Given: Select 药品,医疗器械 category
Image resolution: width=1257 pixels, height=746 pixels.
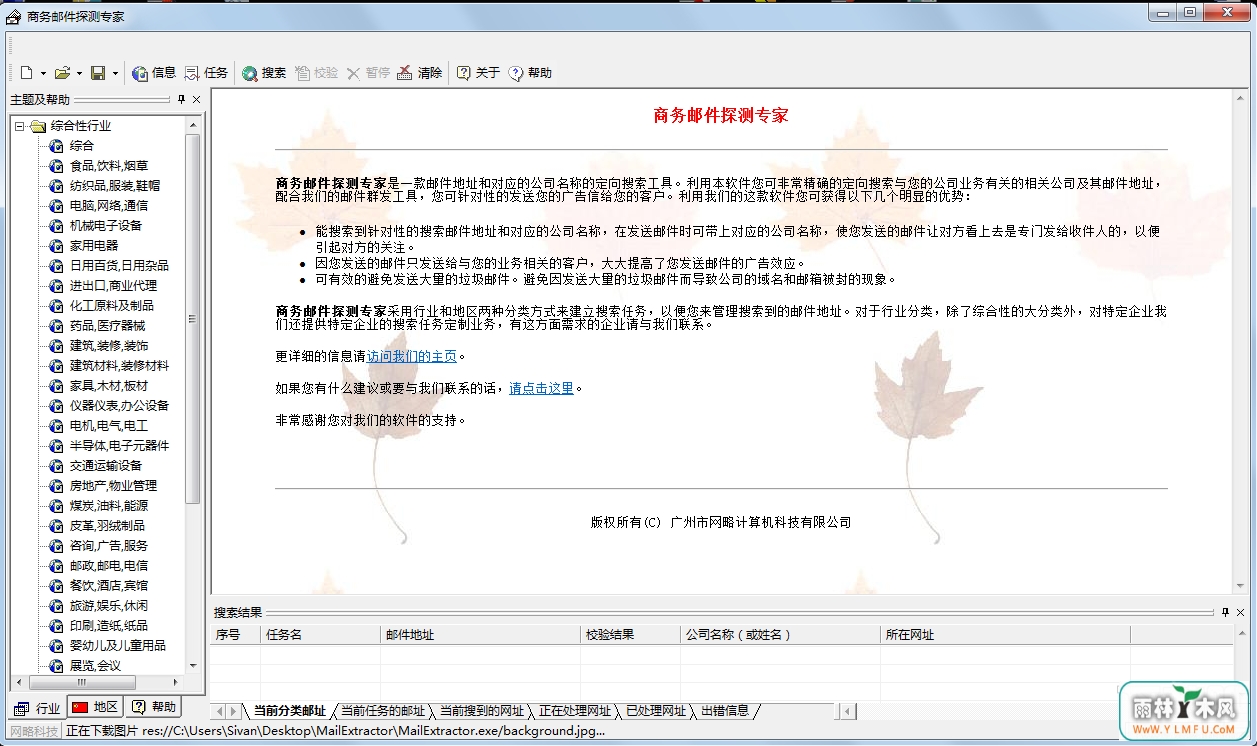Looking at the screenshot, I should coord(107,325).
